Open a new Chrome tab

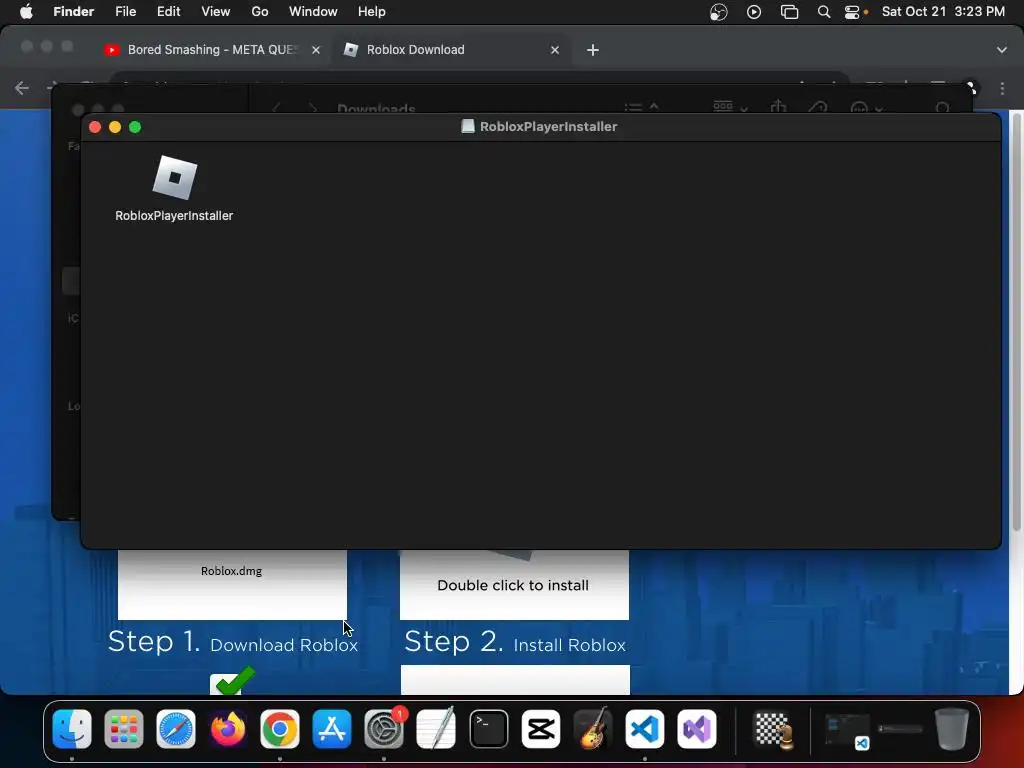pos(592,50)
